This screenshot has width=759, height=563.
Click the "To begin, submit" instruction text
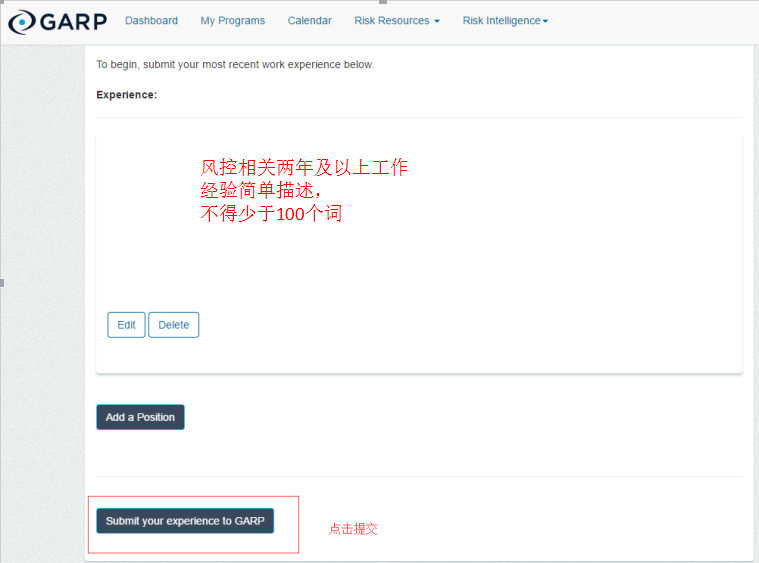[234, 65]
